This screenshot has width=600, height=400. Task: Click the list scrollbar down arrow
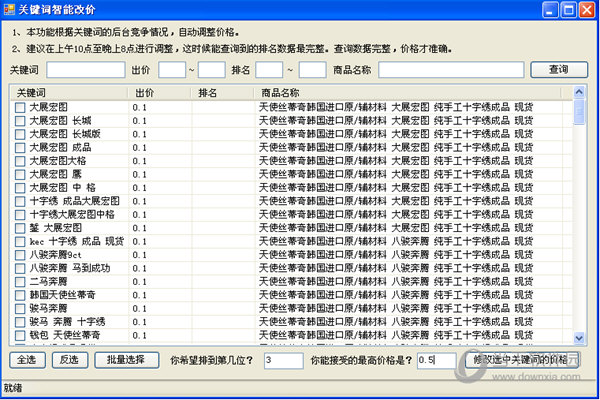tap(579, 338)
